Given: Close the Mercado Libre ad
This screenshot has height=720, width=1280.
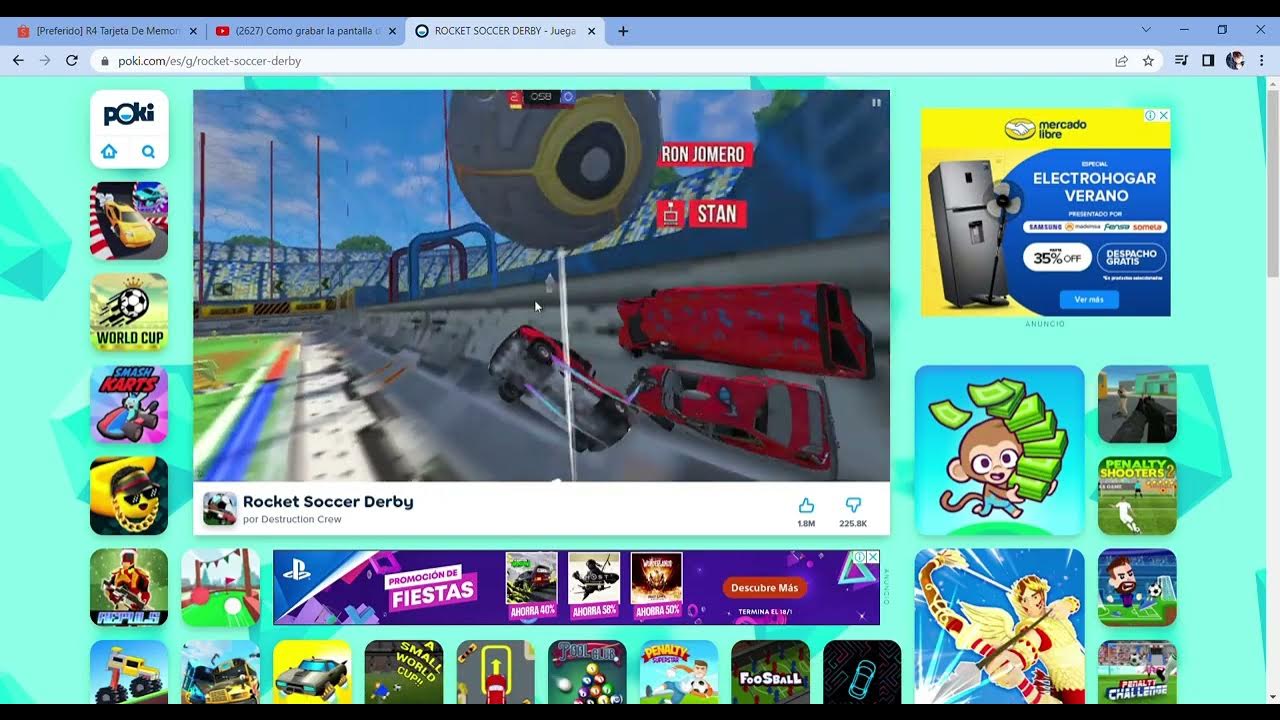Looking at the screenshot, I should (1163, 115).
